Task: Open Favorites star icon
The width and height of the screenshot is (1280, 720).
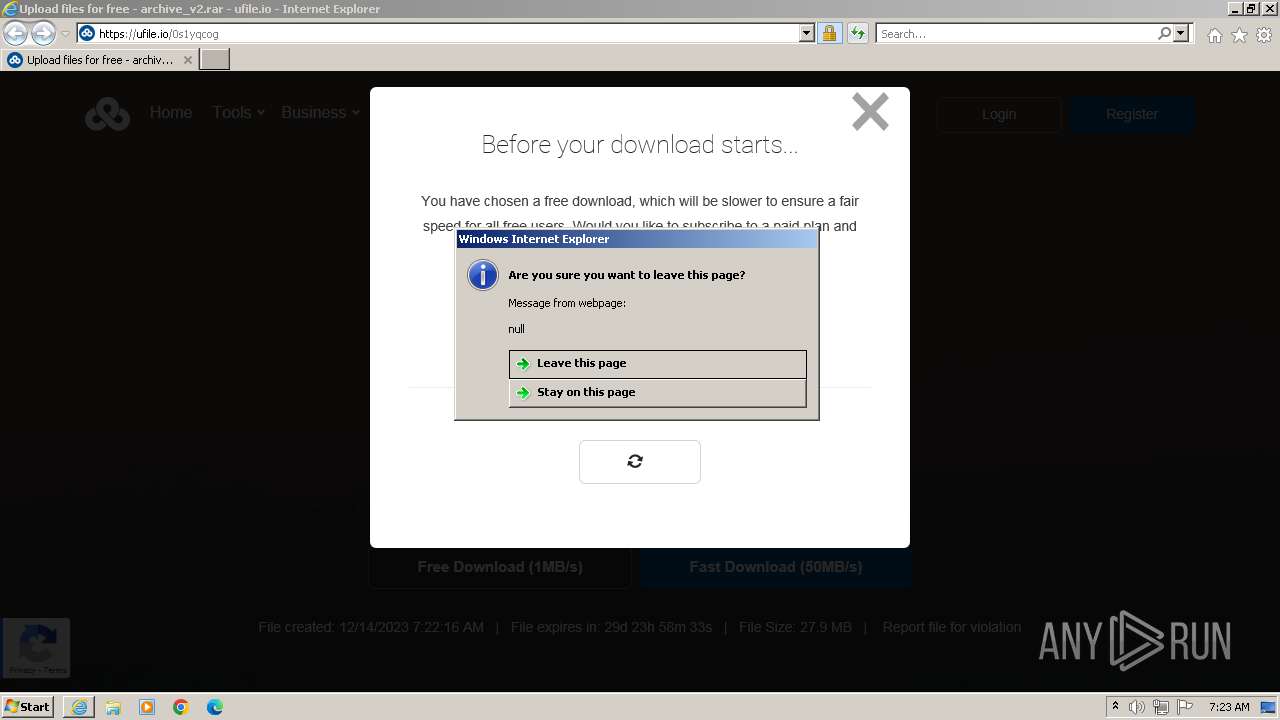Action: 1239,35
